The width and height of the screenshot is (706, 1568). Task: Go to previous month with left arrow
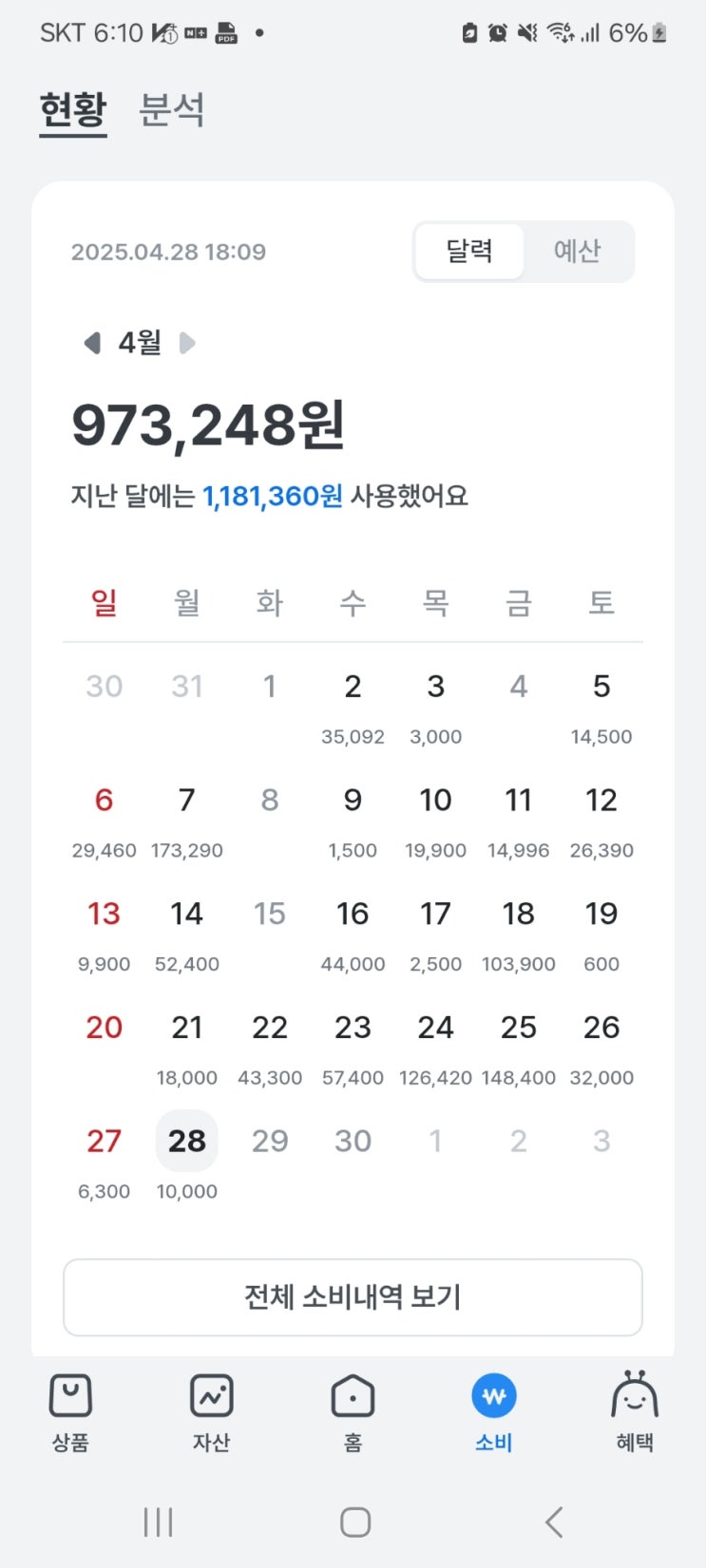(x=92, y=343)
